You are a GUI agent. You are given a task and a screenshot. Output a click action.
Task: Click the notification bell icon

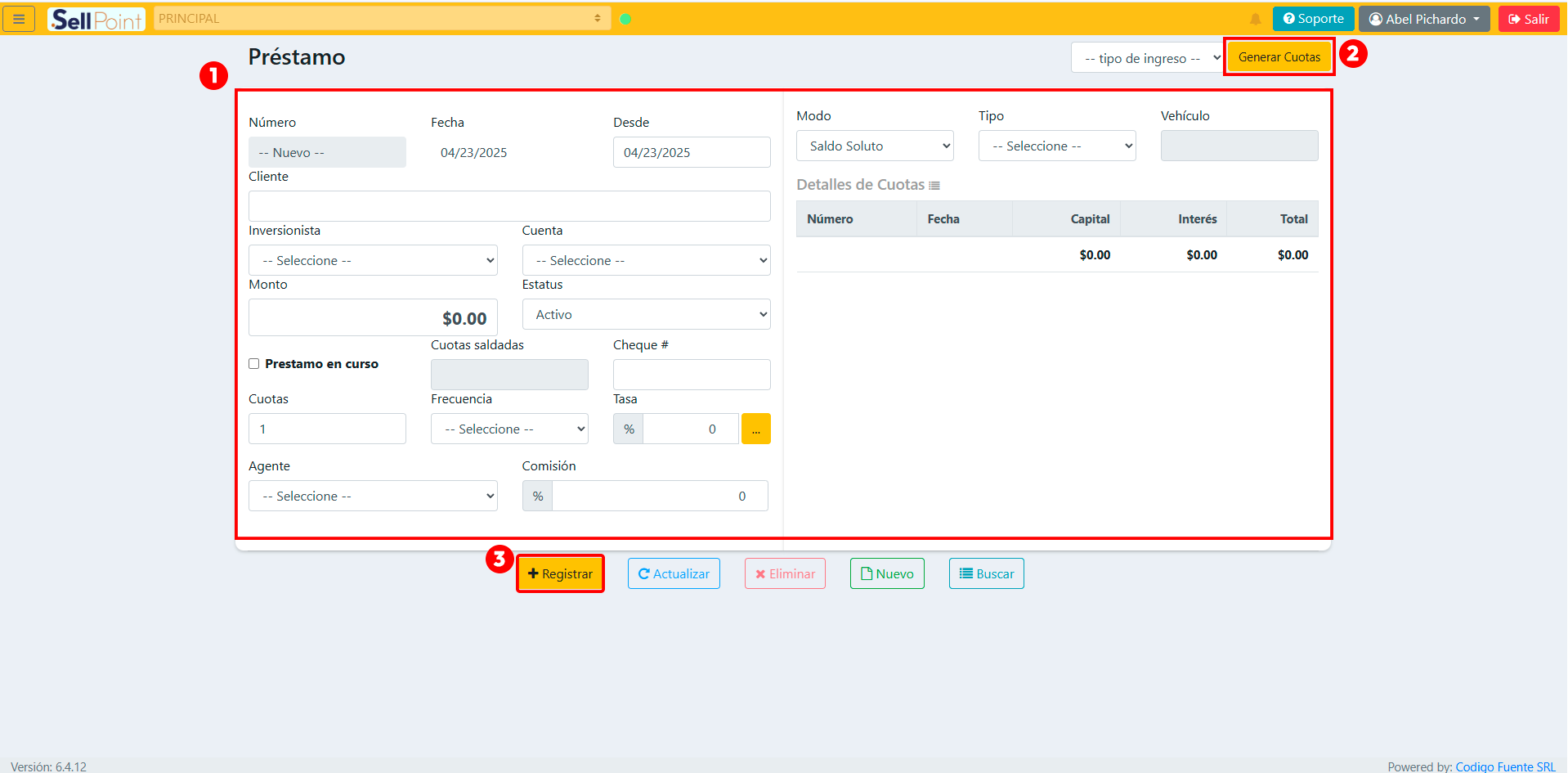click(x=1255, y=19)
